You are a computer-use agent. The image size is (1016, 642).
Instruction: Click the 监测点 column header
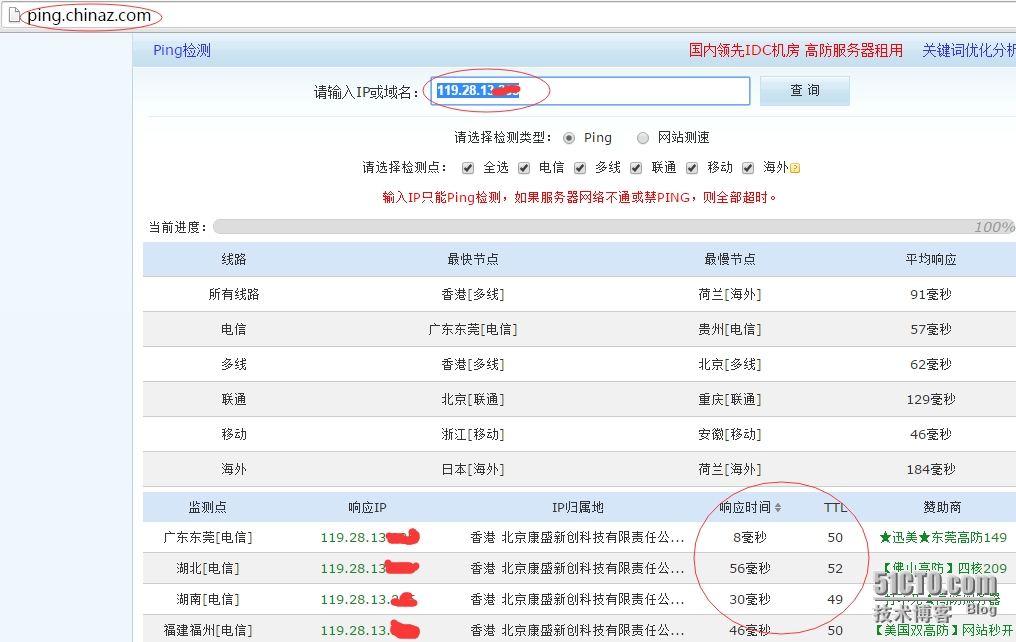pyautogui.click(x=207, y=507)
